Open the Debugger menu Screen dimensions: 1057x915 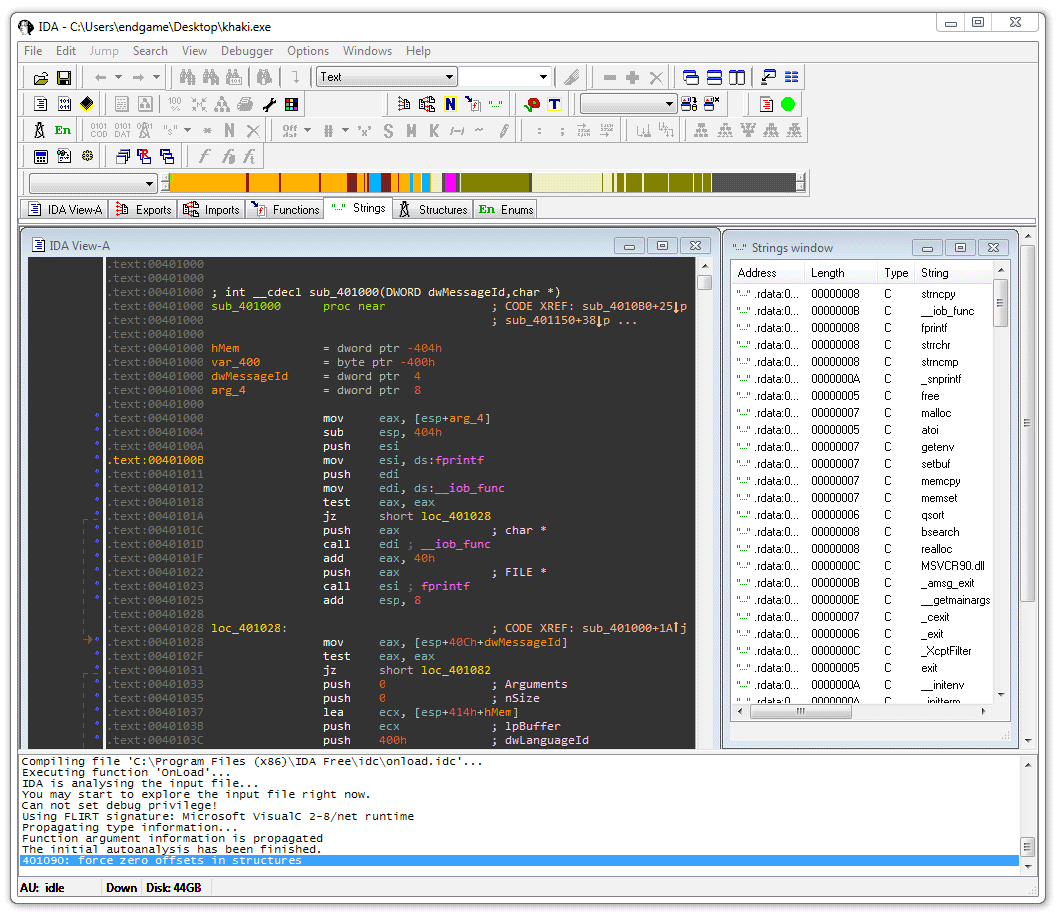pyautogui.click(x=247, y=51)
